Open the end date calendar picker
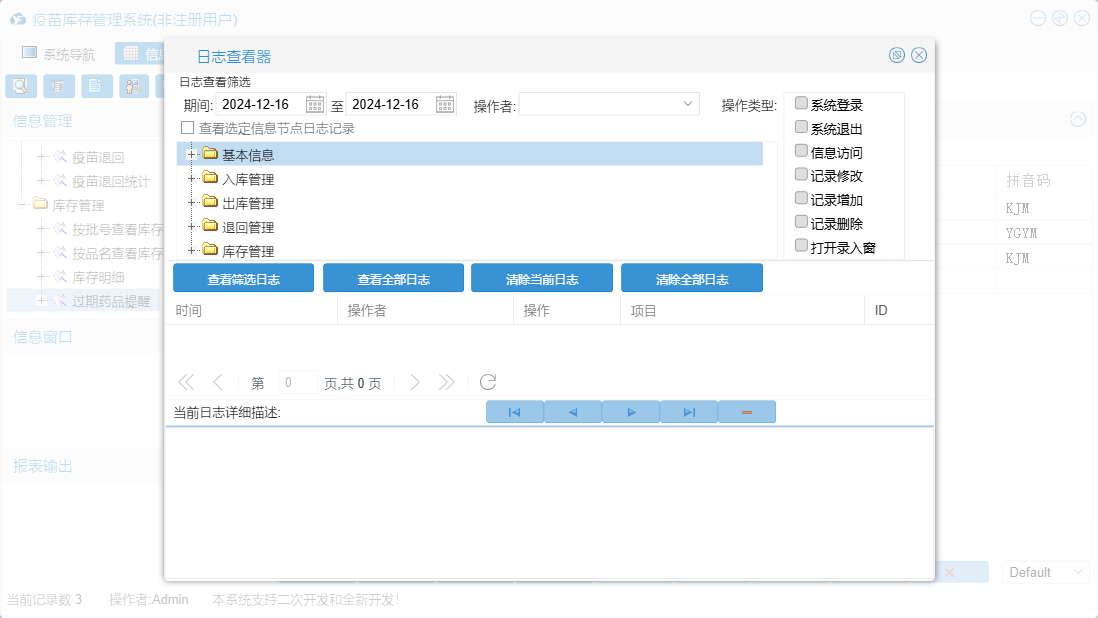Screen dimensions: 1098x618 (445, 104)
